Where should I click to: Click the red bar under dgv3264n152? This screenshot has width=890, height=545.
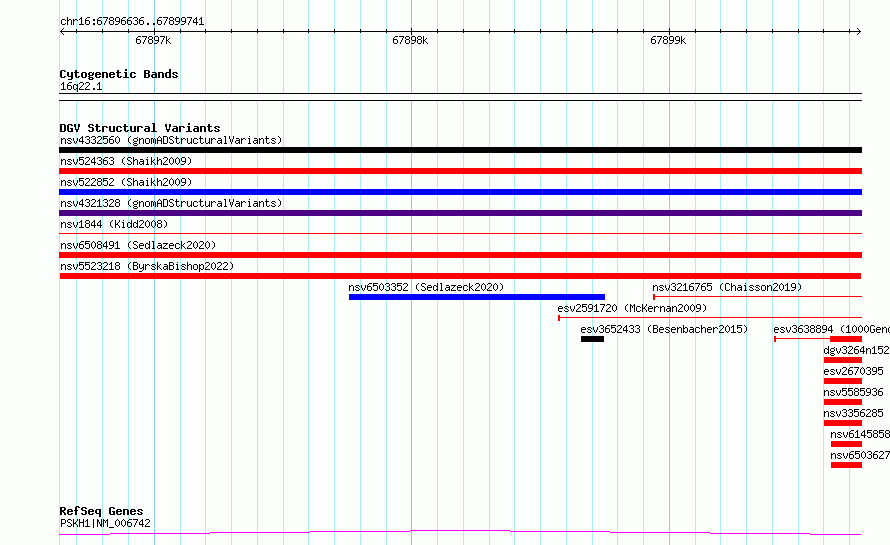pyautogui.click(x=843, y=360)
